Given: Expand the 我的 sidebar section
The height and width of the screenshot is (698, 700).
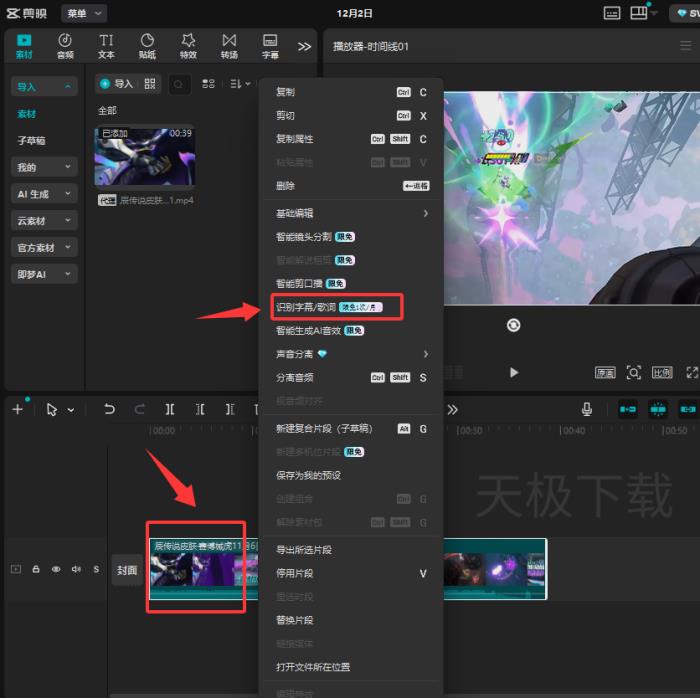Looking at the screenshot, I should pyautogui.click(x=43, y=167).
